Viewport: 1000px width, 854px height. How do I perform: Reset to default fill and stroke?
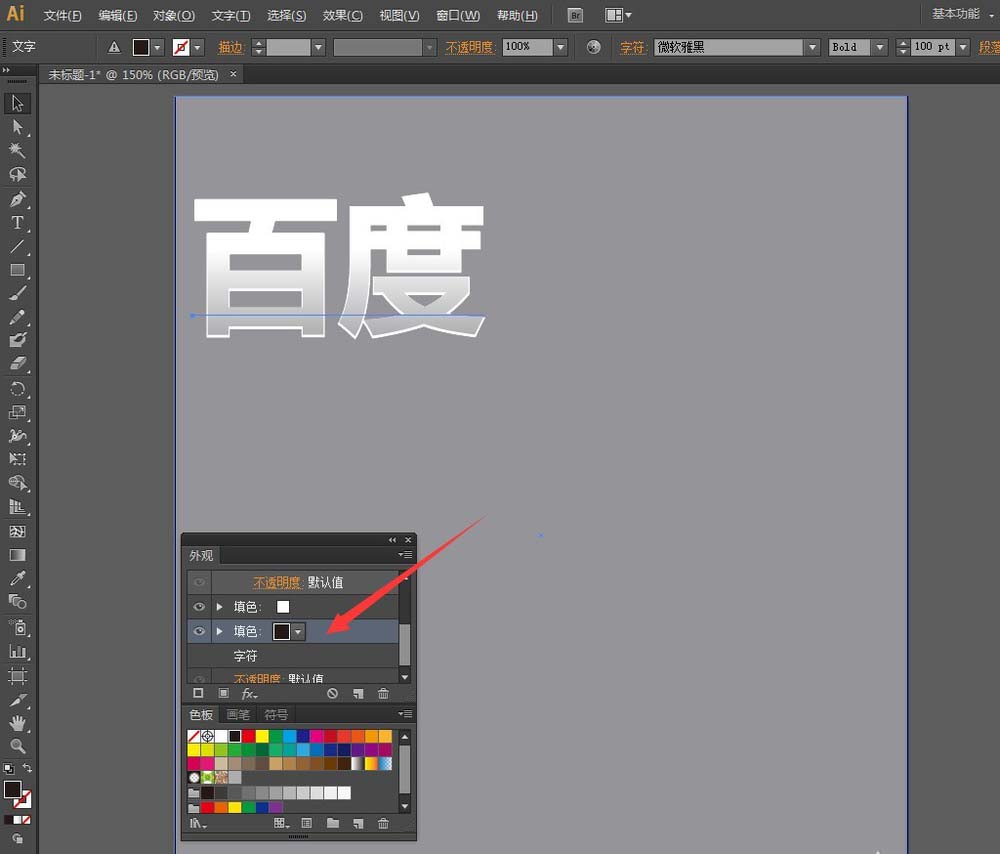[8, 769]
